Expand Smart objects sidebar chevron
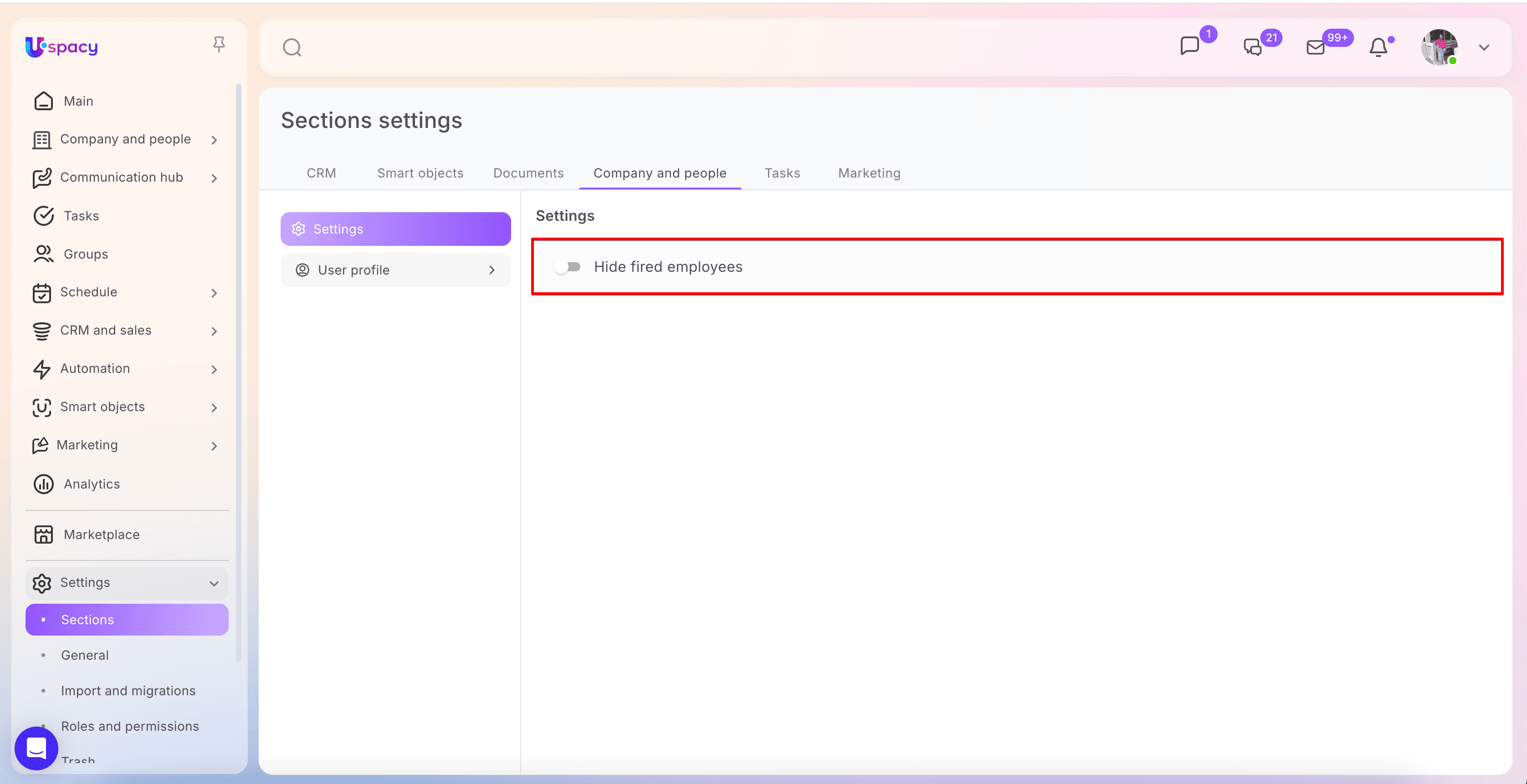 pyautogui.click(x=214, y=407)
